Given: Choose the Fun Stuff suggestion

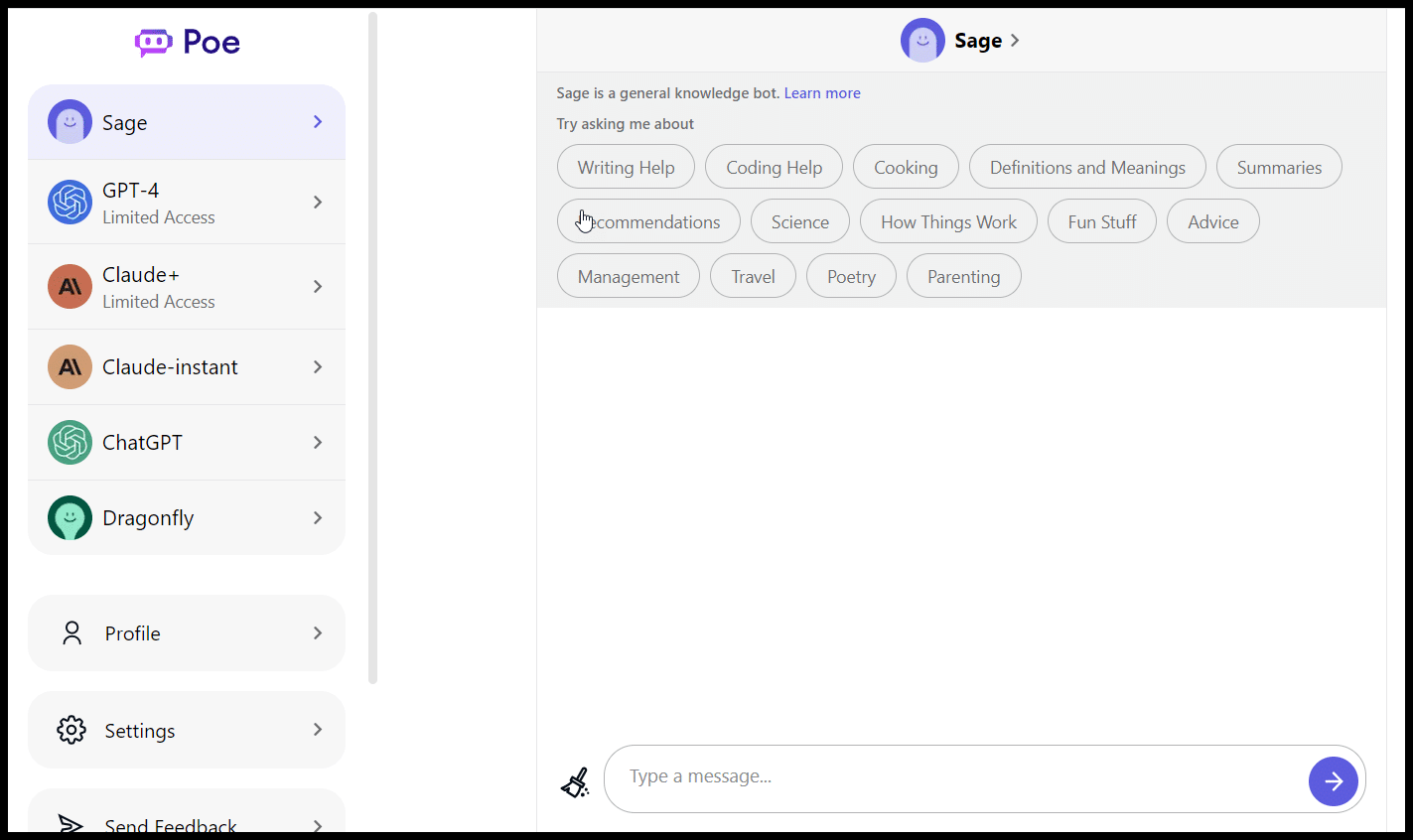Looking at the screenshot, I should [x=1102, y=221].
